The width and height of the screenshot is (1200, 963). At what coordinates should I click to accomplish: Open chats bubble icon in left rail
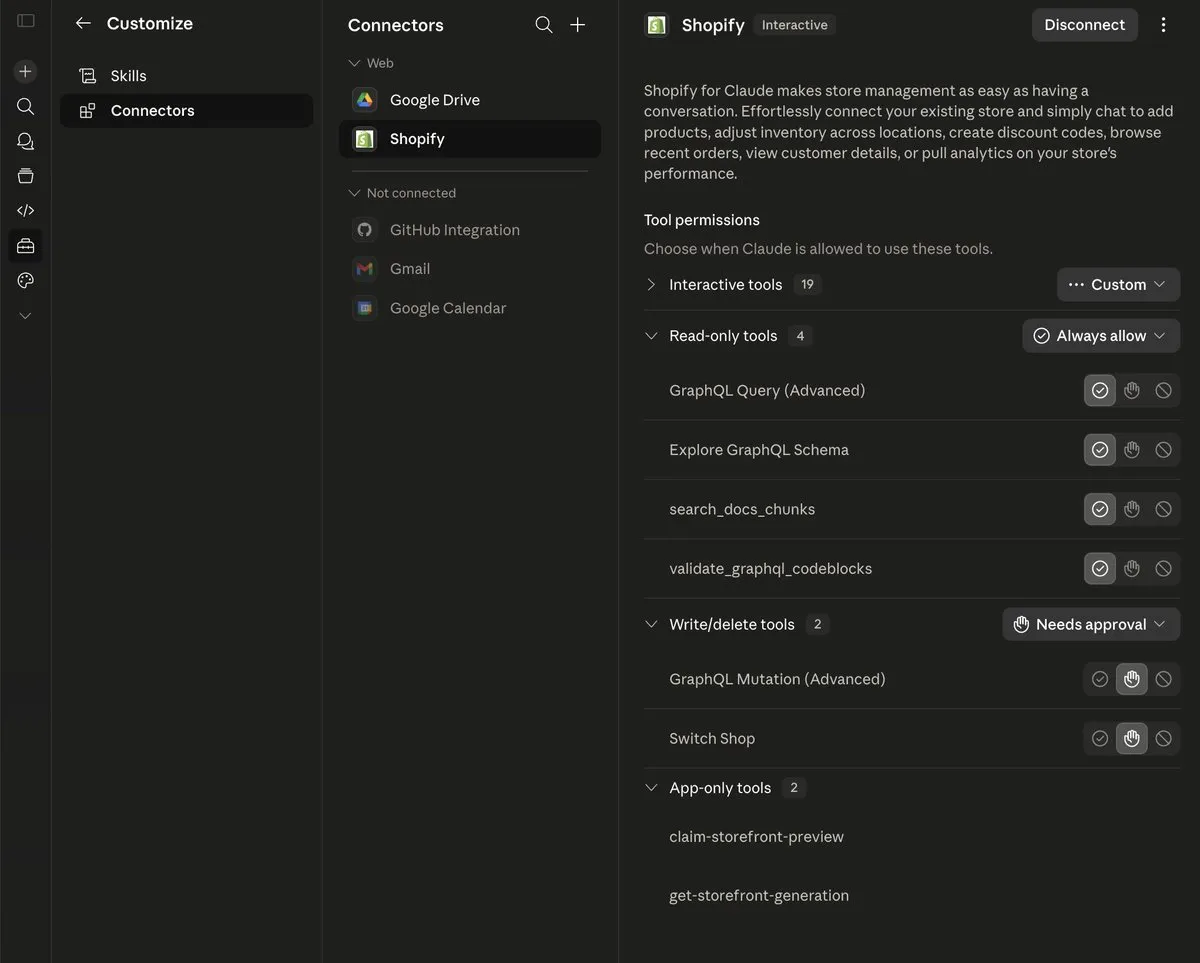(26, 141)
